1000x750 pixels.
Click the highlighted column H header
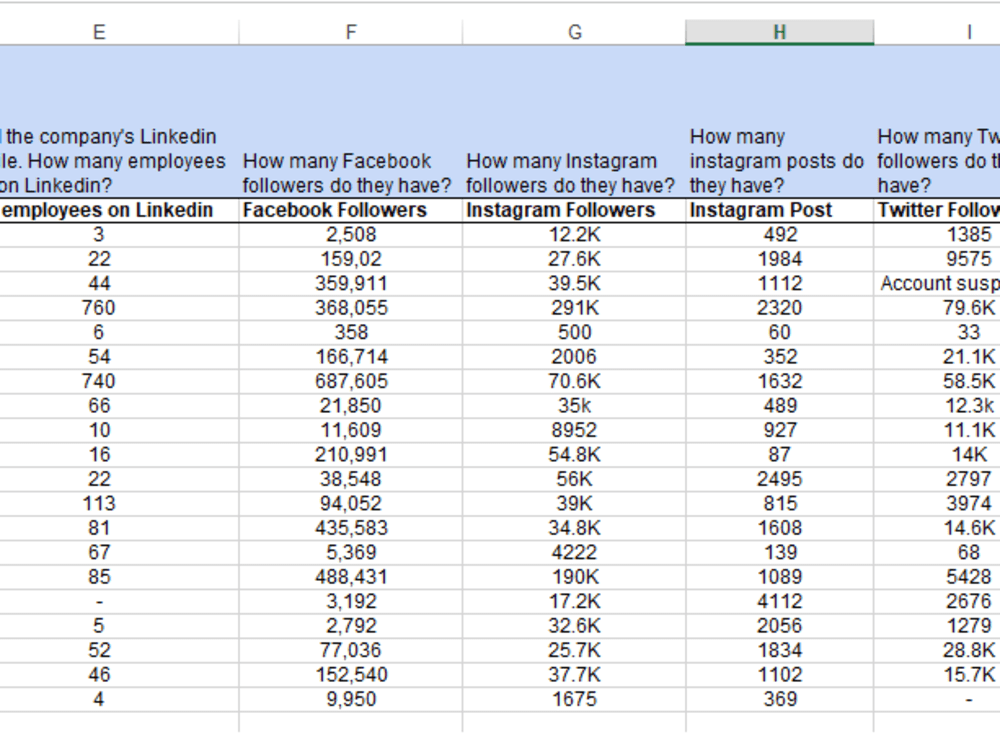pos(779,32)
